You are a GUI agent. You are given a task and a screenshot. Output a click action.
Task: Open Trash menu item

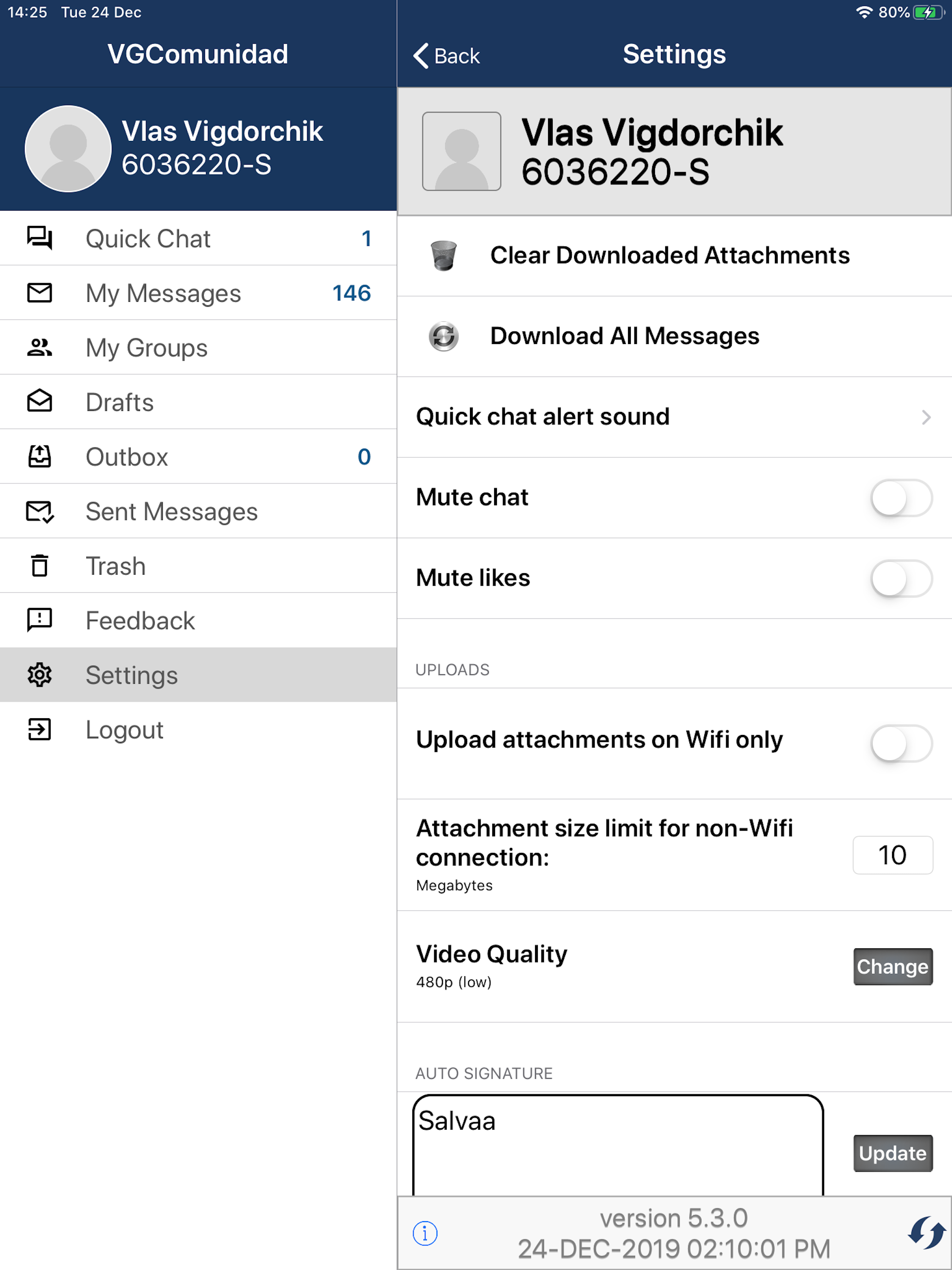click(x=198, y=566)
